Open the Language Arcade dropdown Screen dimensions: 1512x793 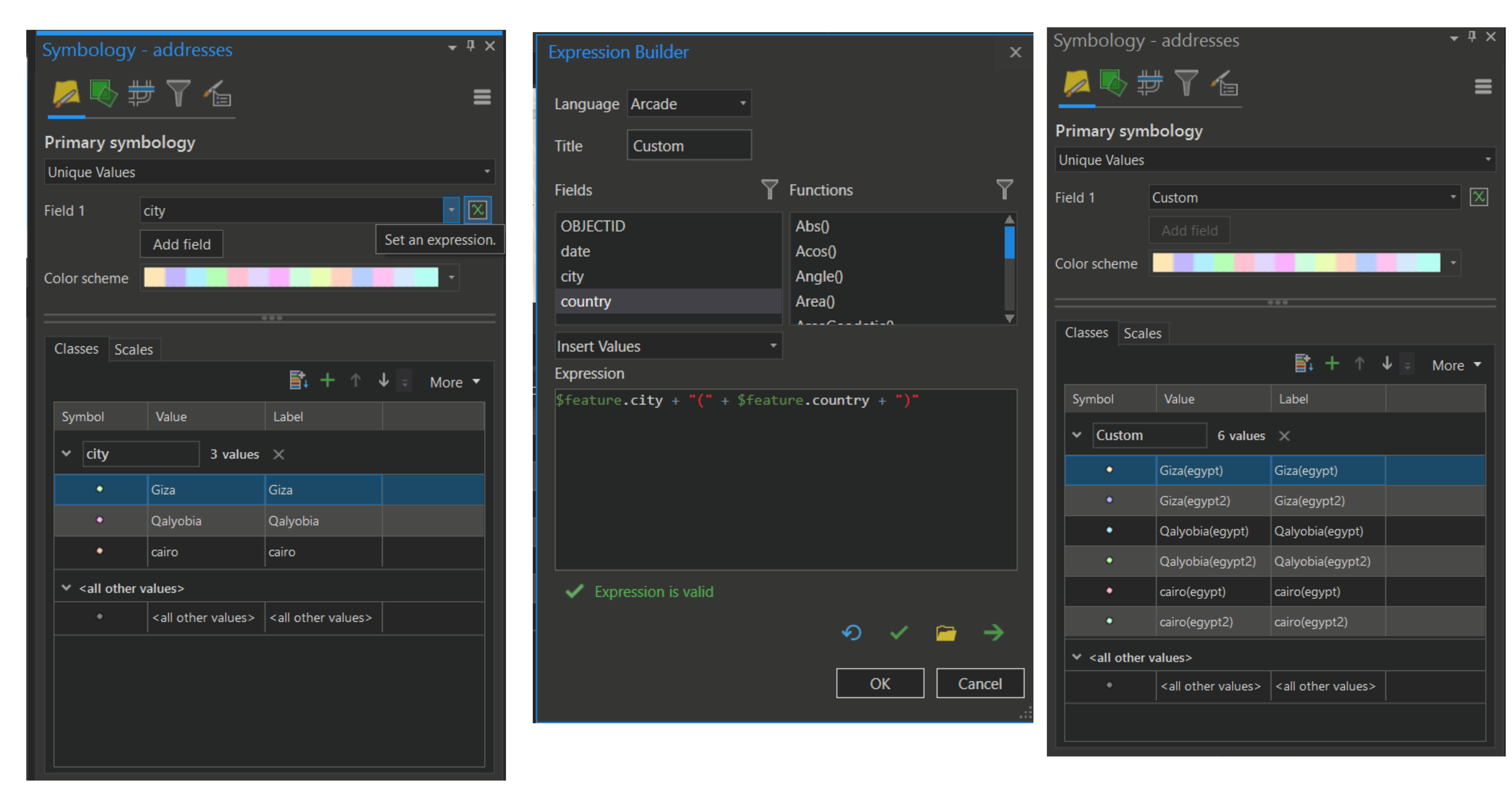coord(689,104)
